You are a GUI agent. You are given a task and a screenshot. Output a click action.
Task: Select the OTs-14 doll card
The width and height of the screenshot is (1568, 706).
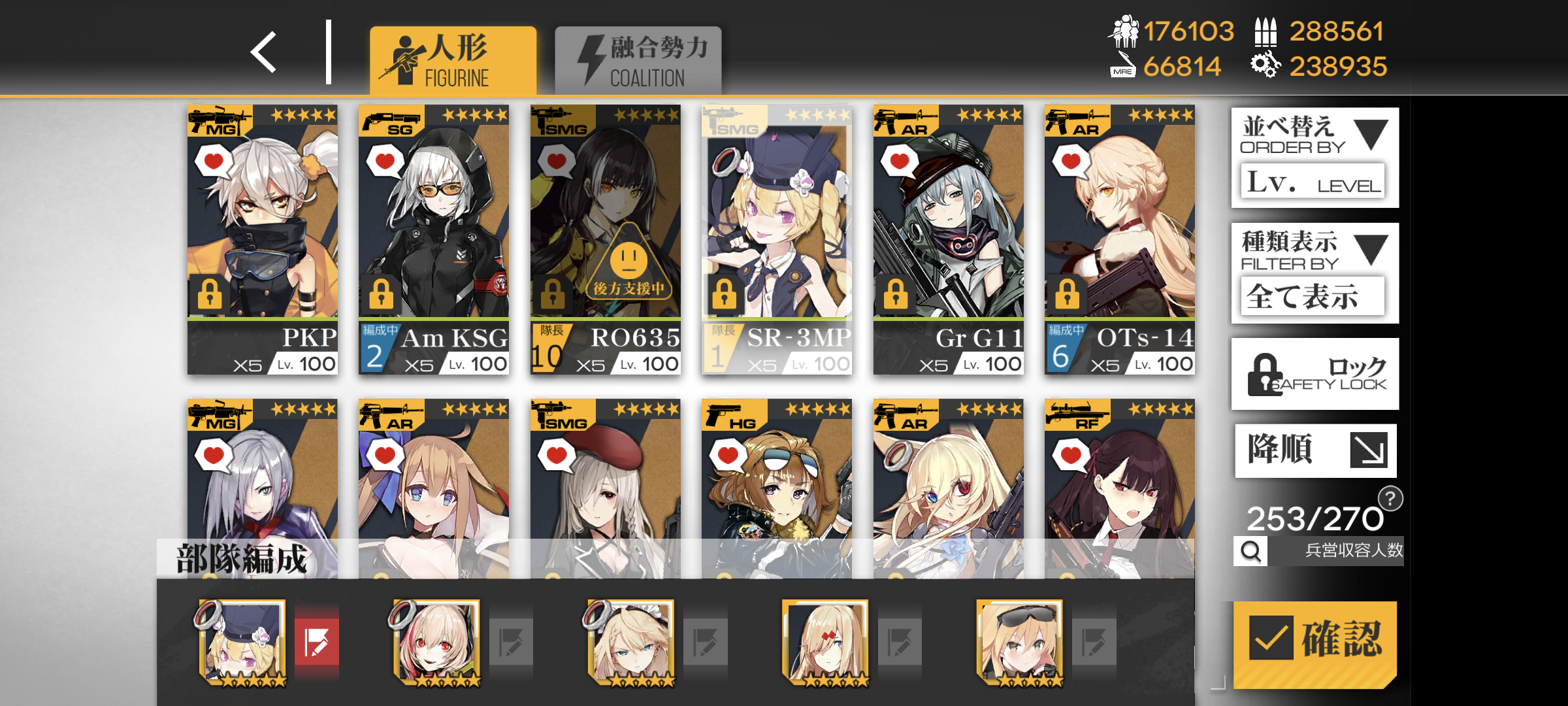(x=1120, y=239)
